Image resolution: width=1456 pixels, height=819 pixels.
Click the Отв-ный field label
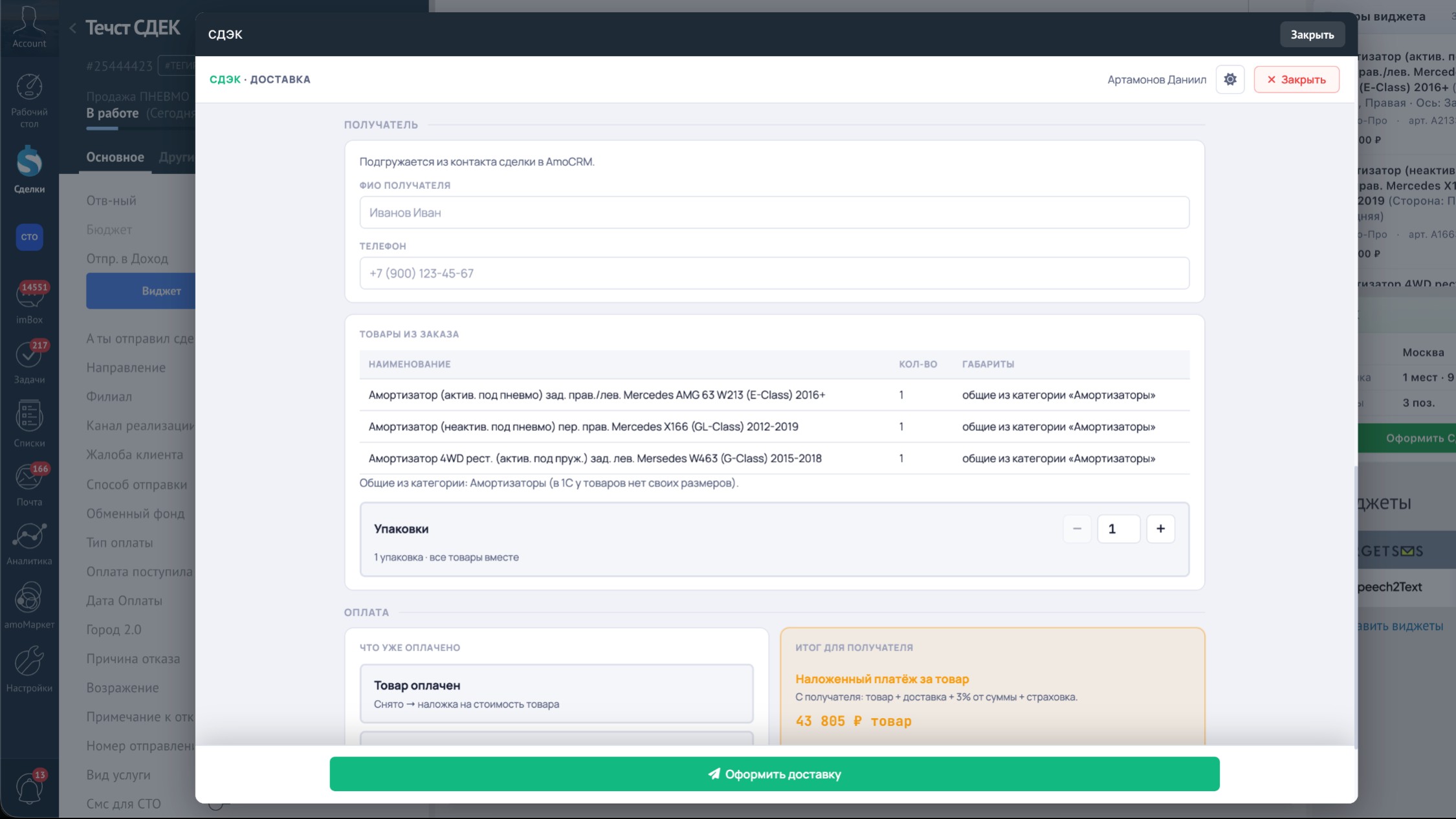pos(111,201)
